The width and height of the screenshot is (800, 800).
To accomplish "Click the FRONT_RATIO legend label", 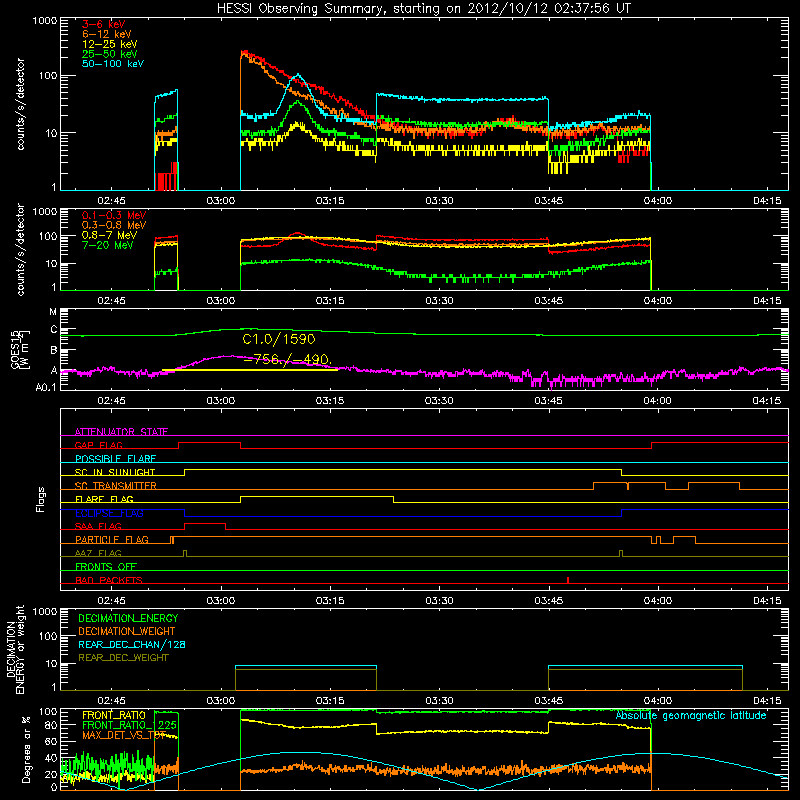I will pyautogui.click(x=114, y=715).
